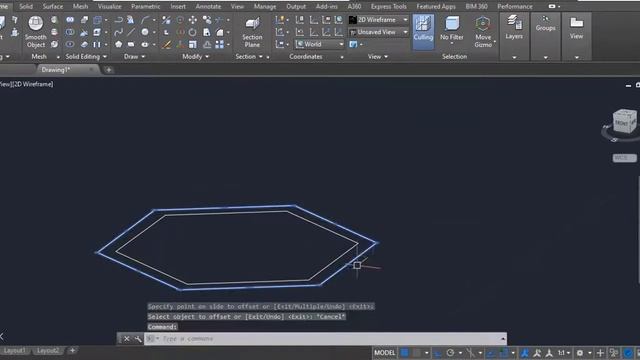Switch to the Layout2 tab
640x360 pixels.
coord(48,351)
